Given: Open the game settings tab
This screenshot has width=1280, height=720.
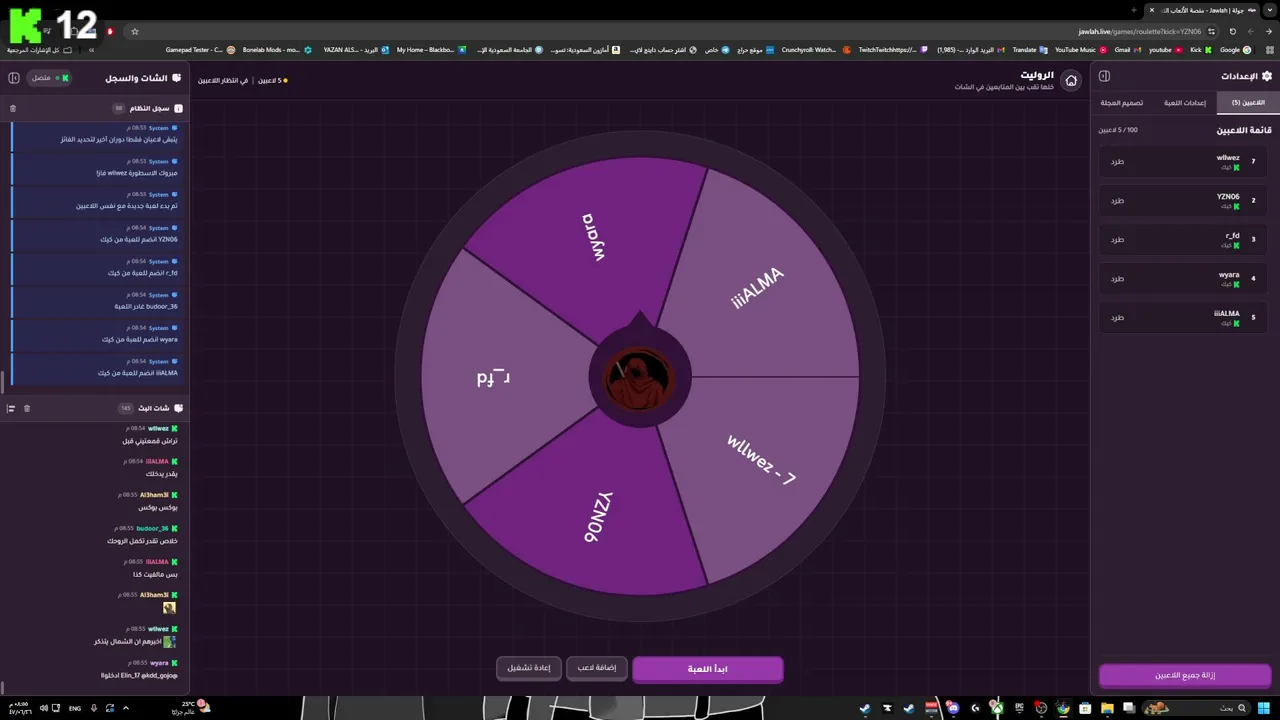Looking at the screenshot, I should pyautogui.click(x=1185, y=102).
